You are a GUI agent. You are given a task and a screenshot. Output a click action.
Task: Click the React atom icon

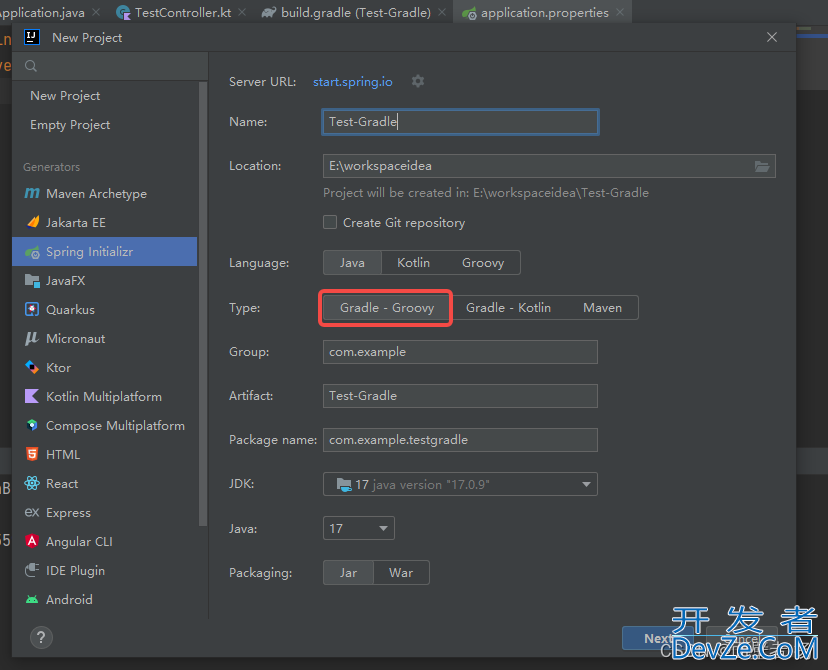[32, 483]
